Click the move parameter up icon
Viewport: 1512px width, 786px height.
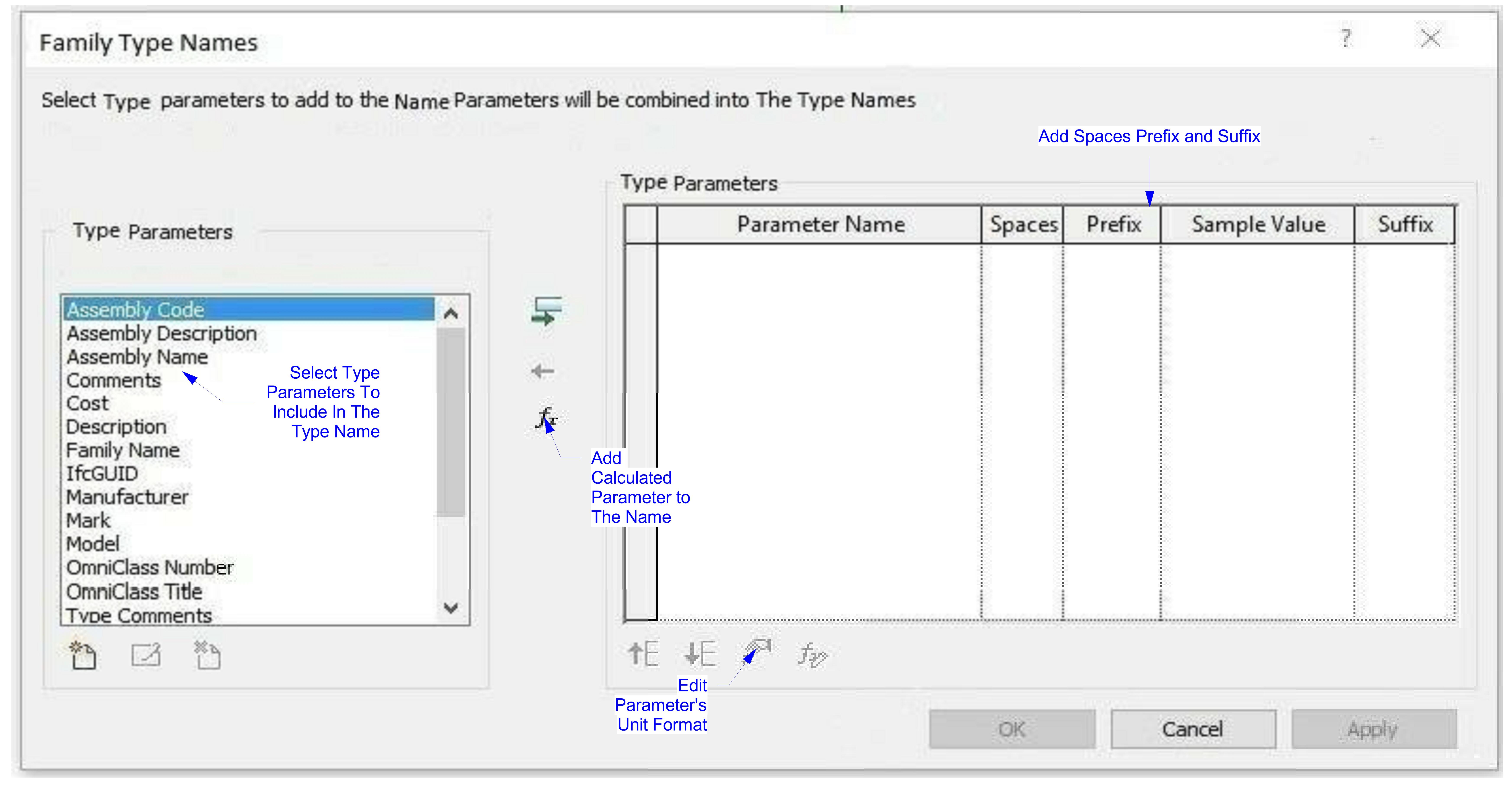point(643,654)
